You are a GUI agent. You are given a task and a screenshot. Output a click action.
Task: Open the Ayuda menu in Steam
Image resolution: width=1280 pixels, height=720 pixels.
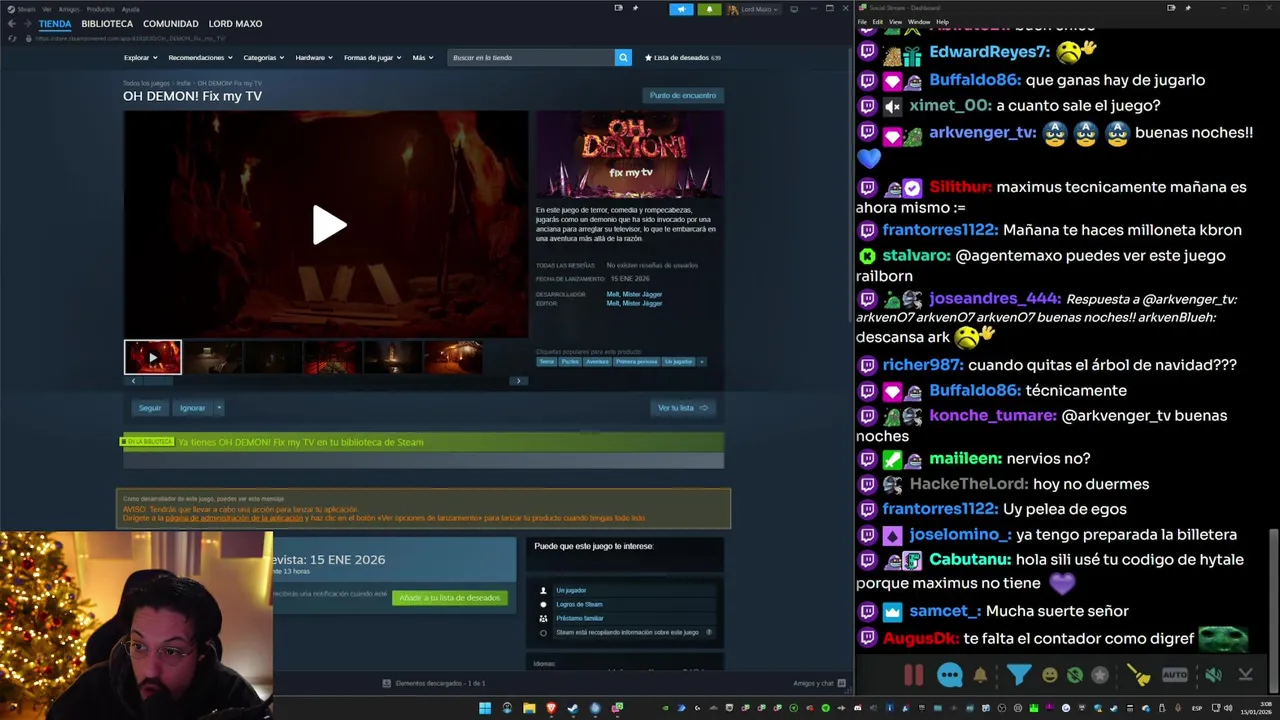pyautogui.click(x=131, y=9)
